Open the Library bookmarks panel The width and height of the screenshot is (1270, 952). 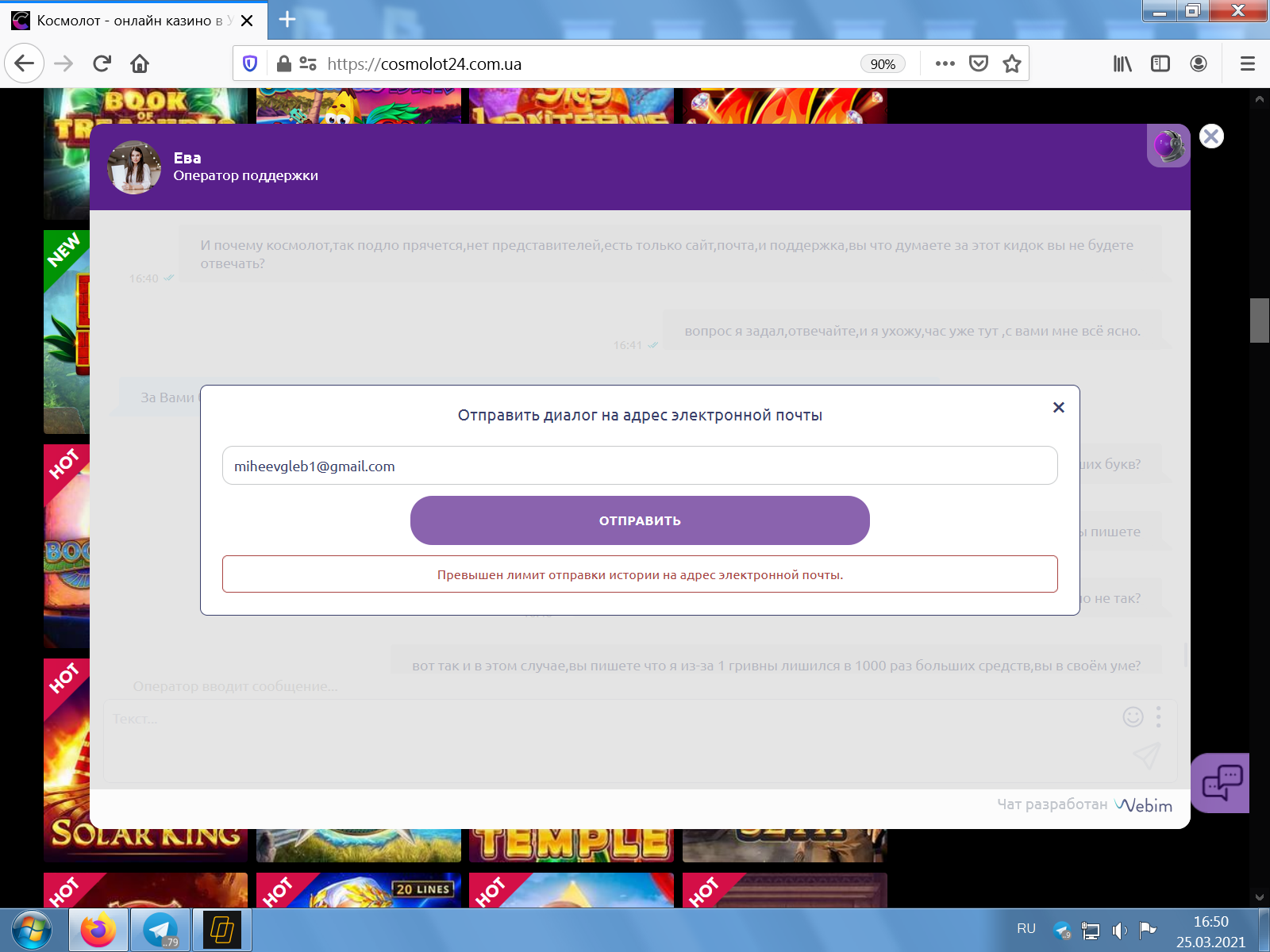click(1122, 63)
